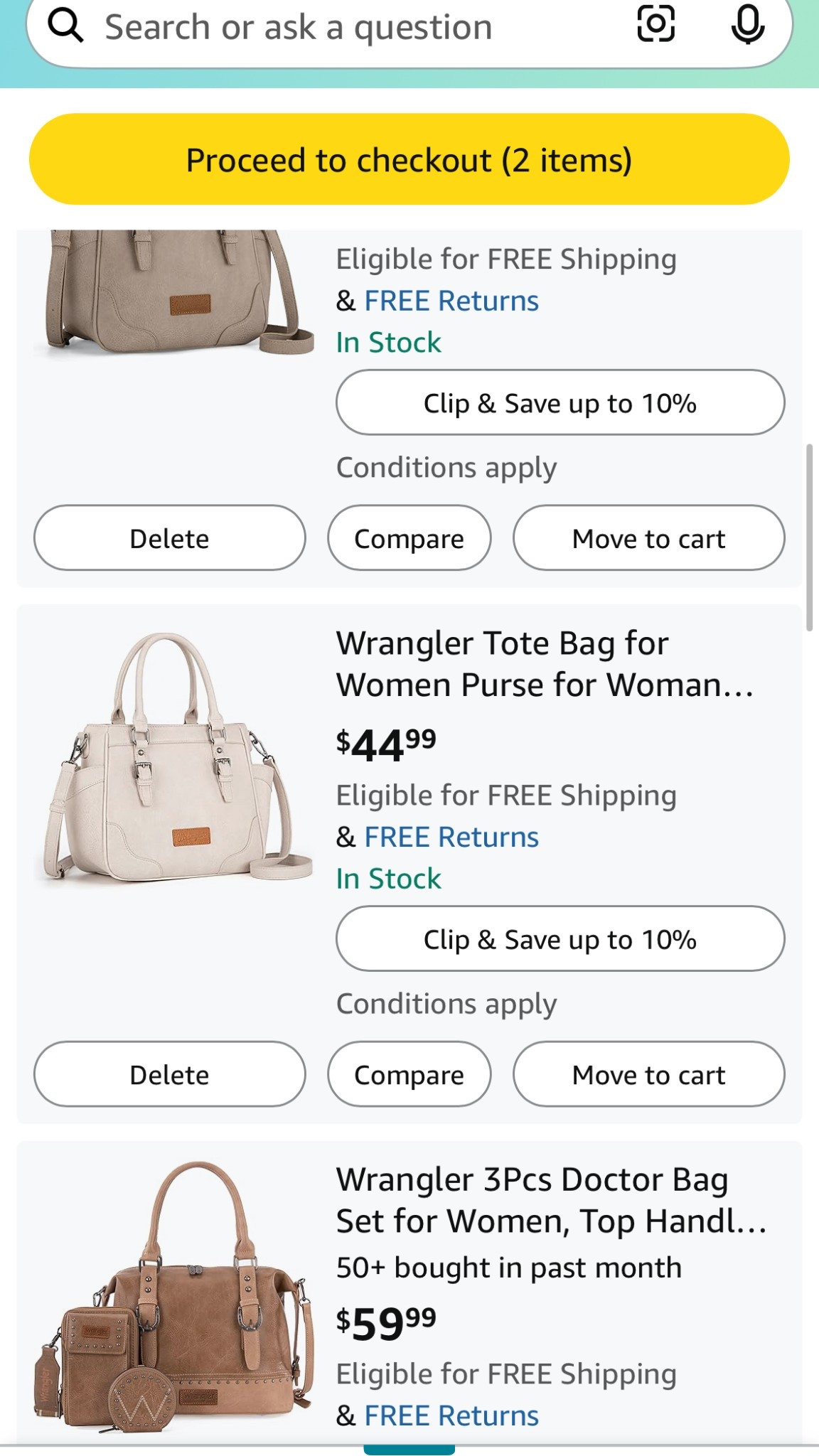The image size is (819, 1456).
Task: Move the first item to cart
Action: pyautogui.click(x=648, y=538)
